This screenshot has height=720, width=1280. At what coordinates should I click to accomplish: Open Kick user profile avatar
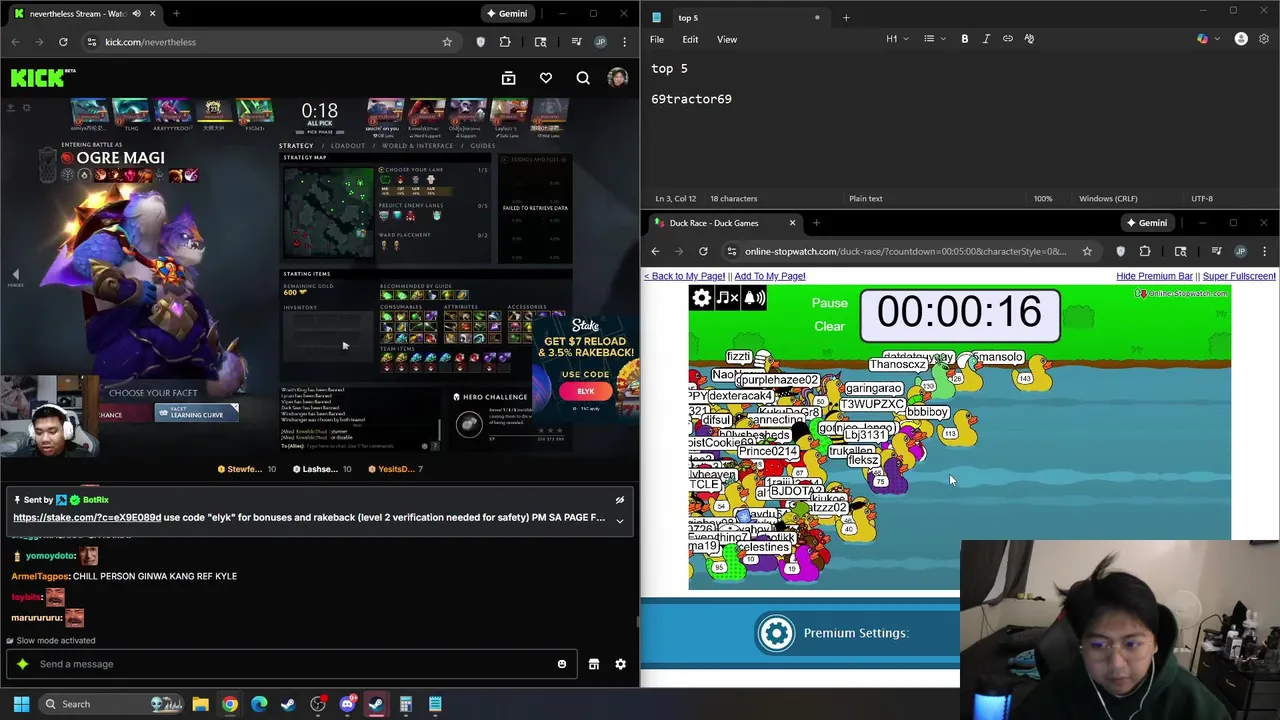point(618,78)
